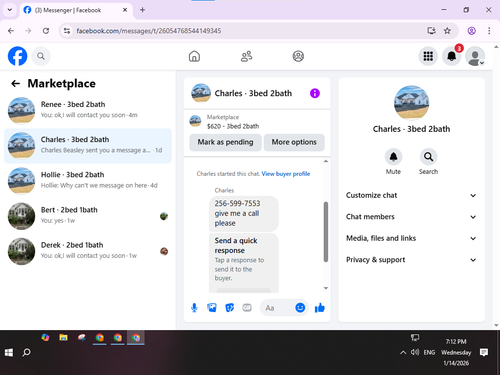This screenshot has height=375, width=500.
Task: Click the More options button
Action: [294, 142]
